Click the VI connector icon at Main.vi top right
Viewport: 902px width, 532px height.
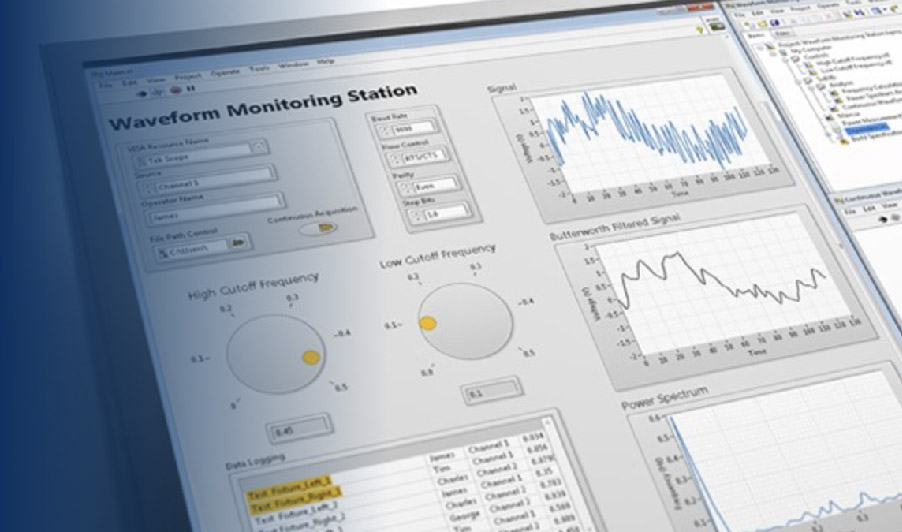pyautogui.click(x=716, y=25)
